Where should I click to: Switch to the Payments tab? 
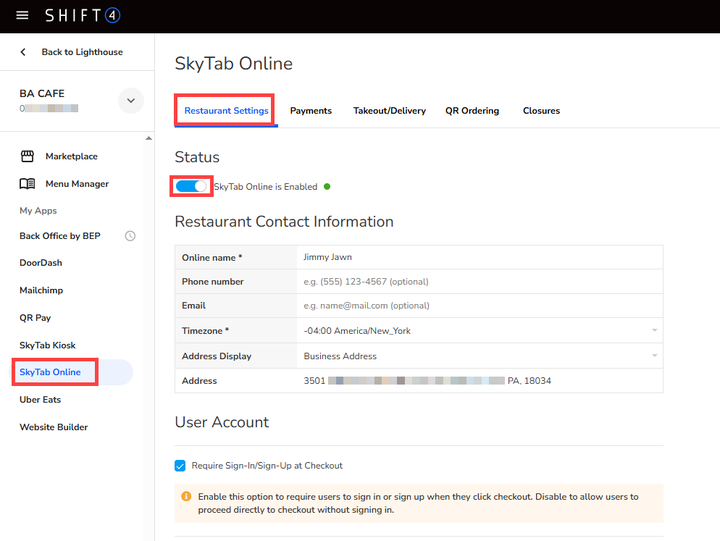(311, 111)
